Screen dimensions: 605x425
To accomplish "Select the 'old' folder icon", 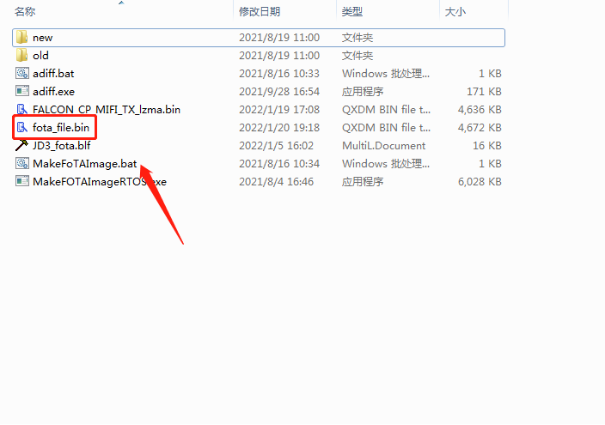I will [22, 55].
